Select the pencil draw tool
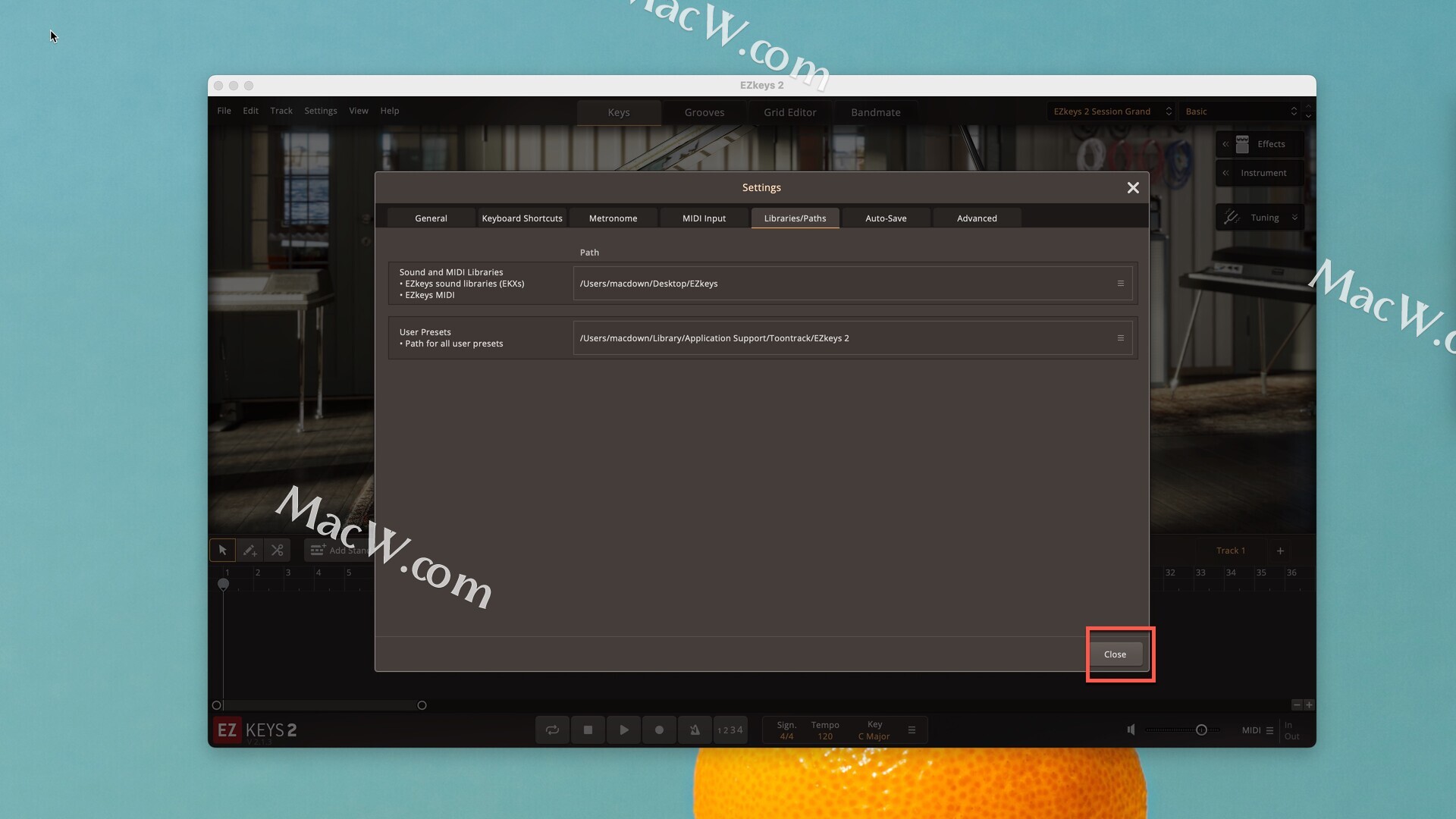The image size is (1456, 819). 249,551
